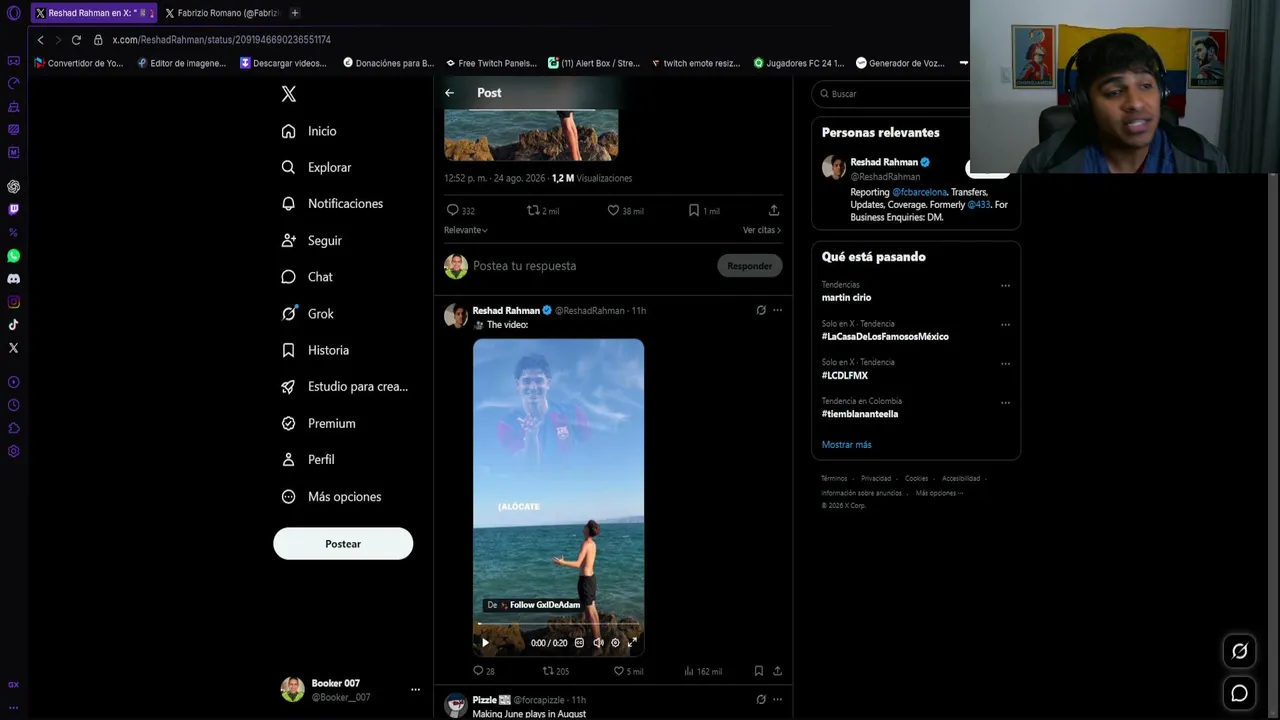Open WhatsApp in the Opera sidebar
This screenshot has width=1280, height=720.
[x=13, y=256]
